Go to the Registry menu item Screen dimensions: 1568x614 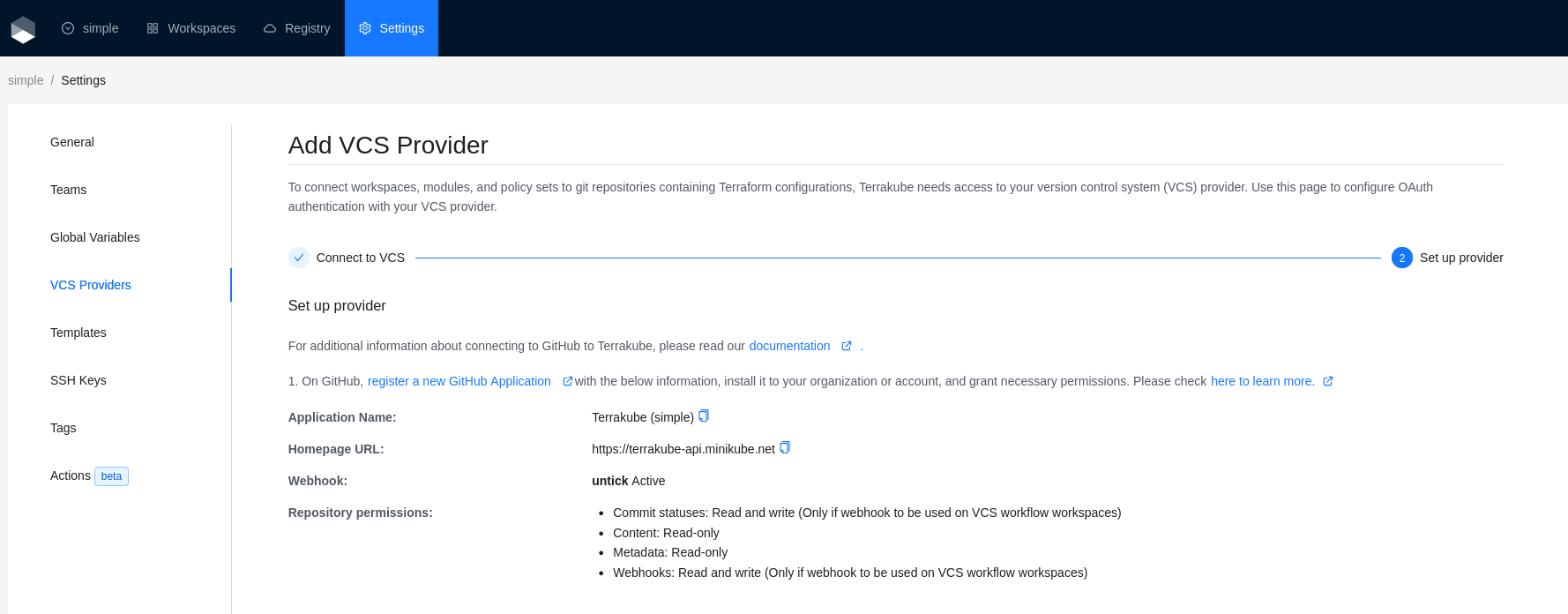[x=297, y=28]
